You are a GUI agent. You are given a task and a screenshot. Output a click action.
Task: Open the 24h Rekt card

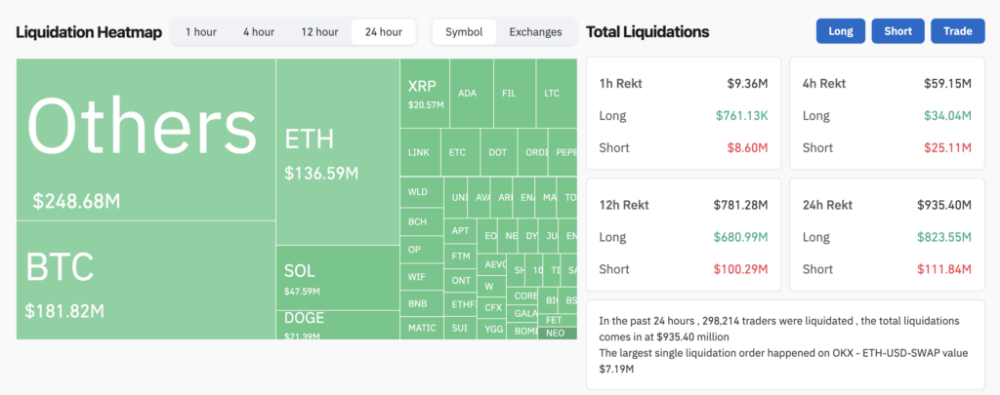pyautogui.click(x=886, y=235)
